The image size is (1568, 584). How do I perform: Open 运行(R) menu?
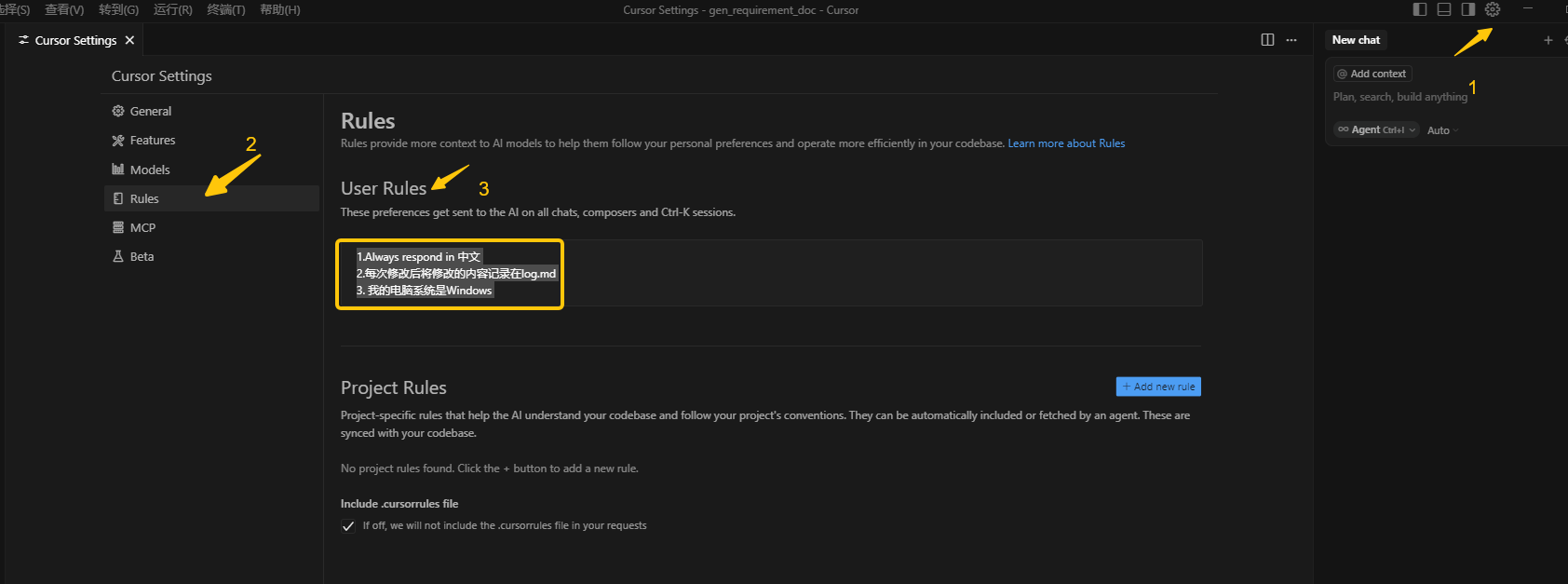173,9
